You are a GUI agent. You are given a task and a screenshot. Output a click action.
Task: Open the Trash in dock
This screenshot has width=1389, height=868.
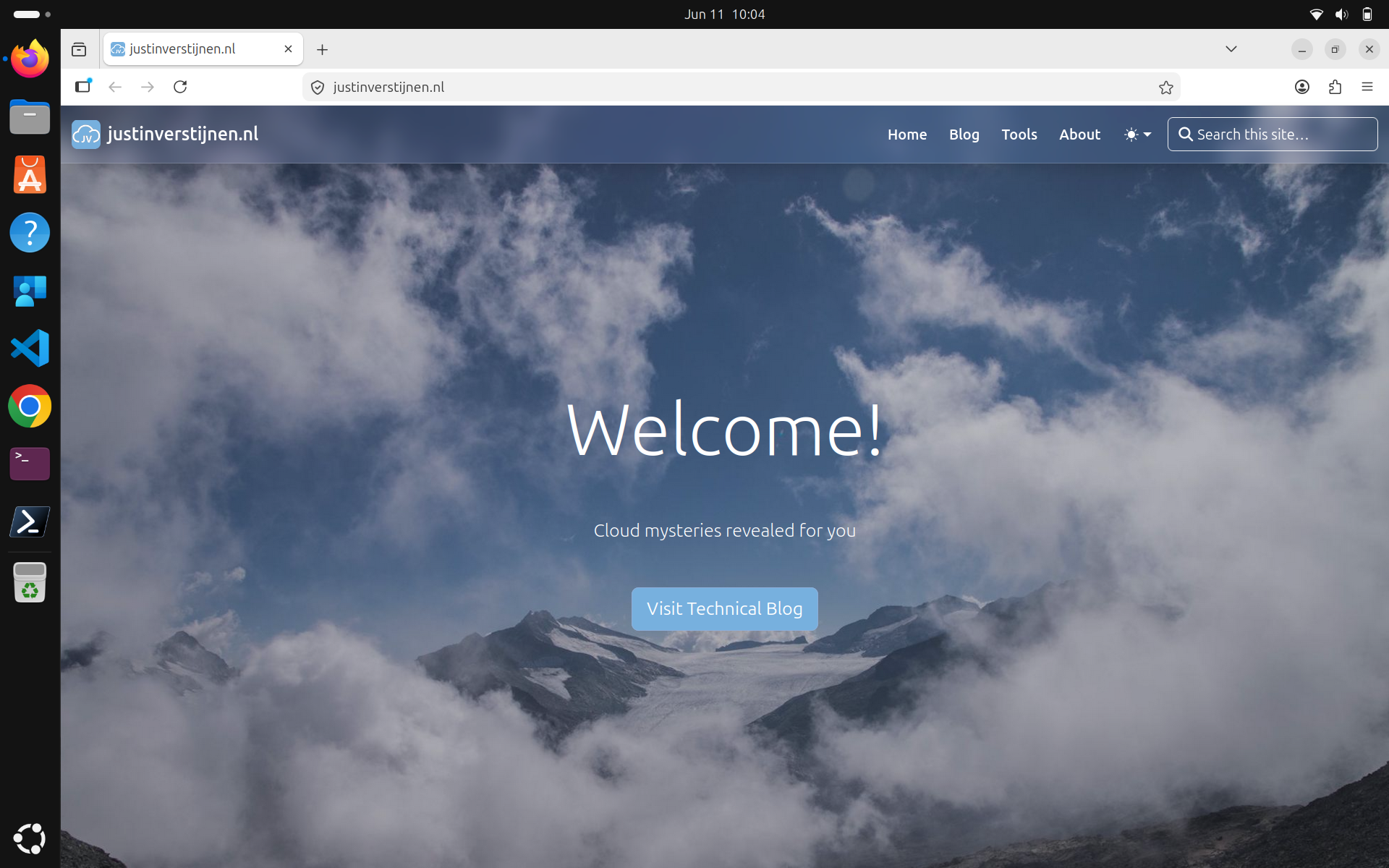pos(30,582)
